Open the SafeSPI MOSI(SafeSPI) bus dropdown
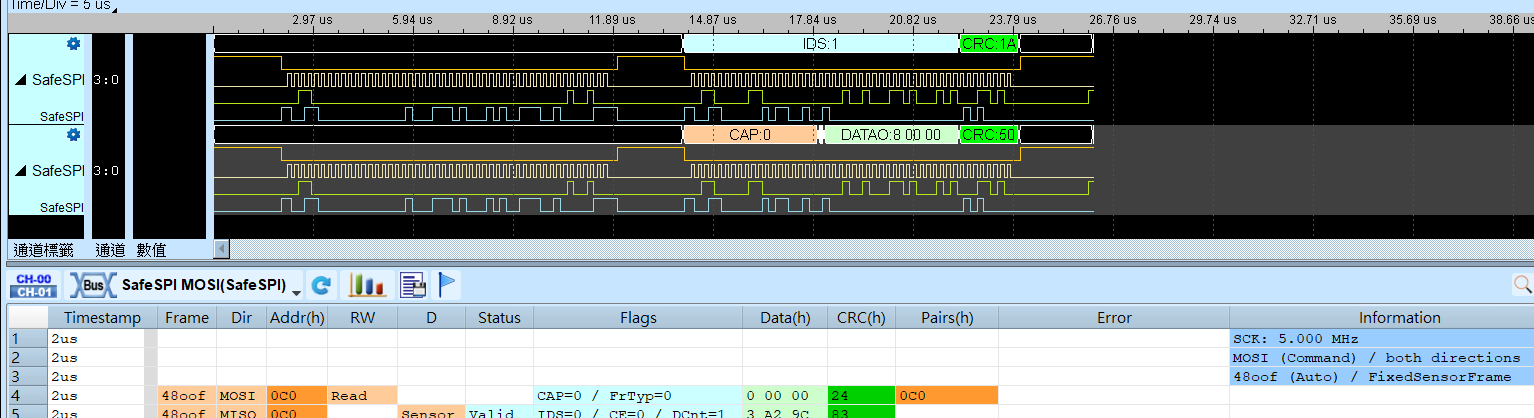 tap(296, 292)
